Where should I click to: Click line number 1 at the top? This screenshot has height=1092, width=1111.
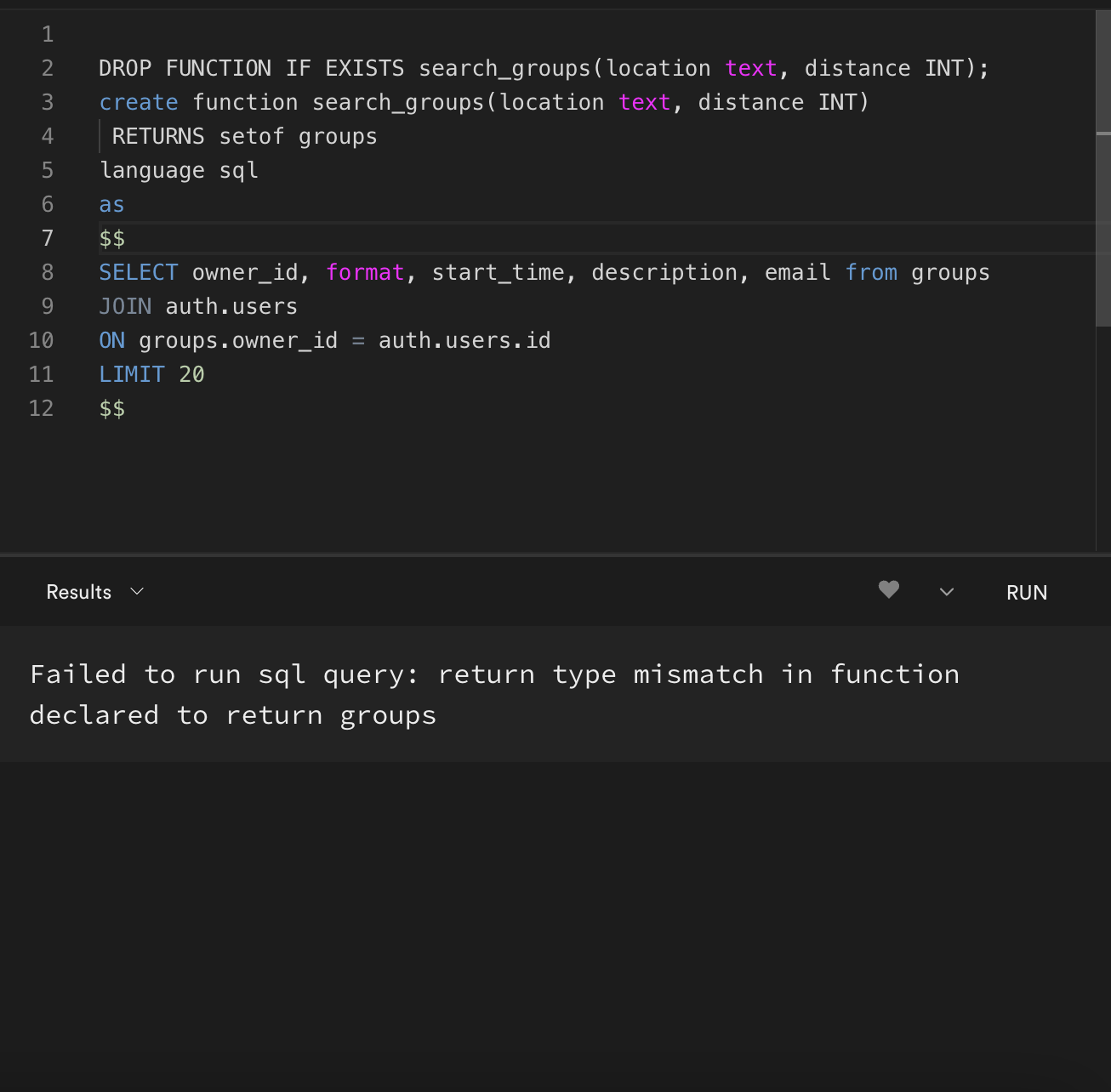click(x=47, y=34)
